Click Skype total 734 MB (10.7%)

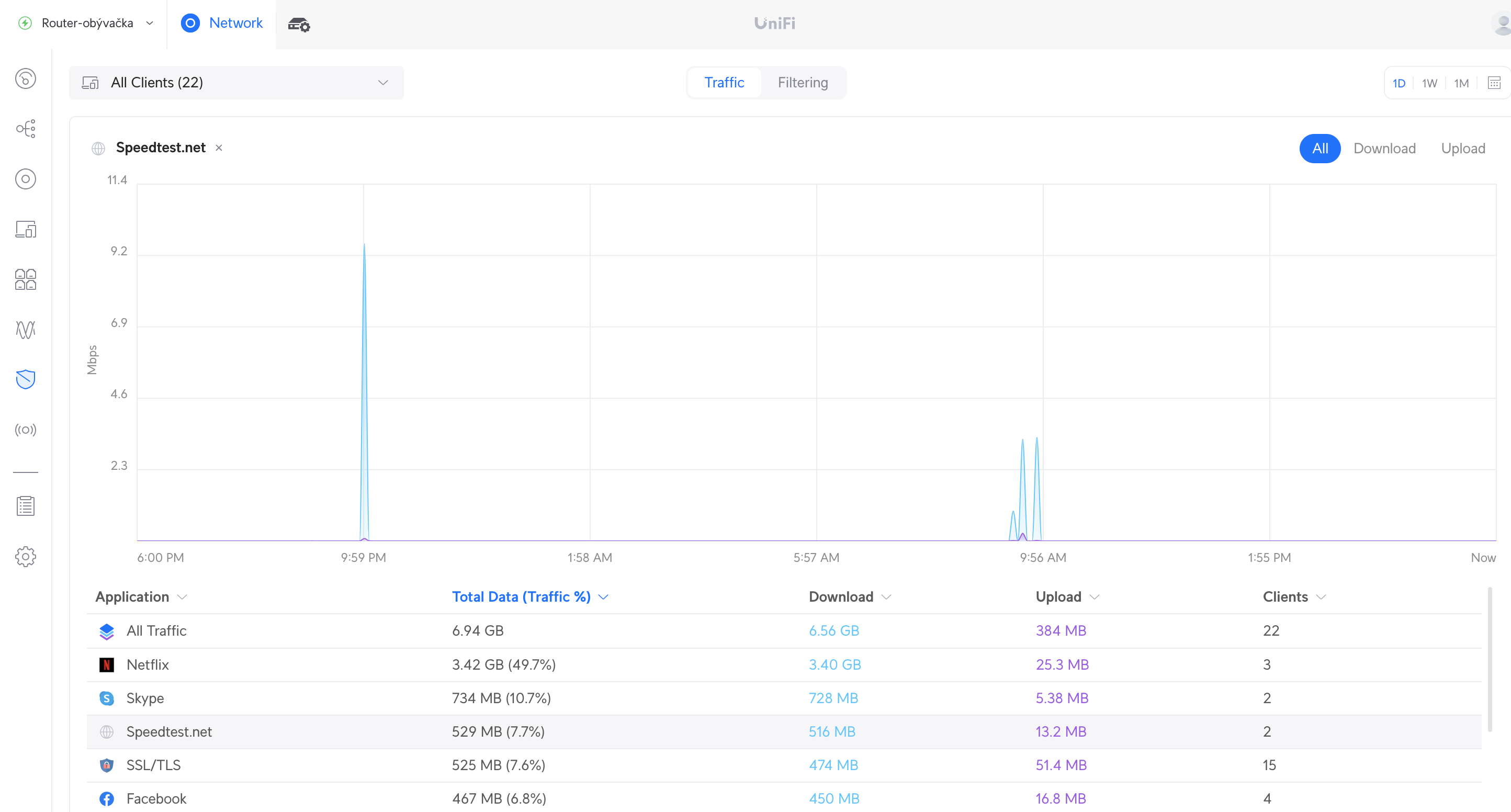(x=501, y=698)
